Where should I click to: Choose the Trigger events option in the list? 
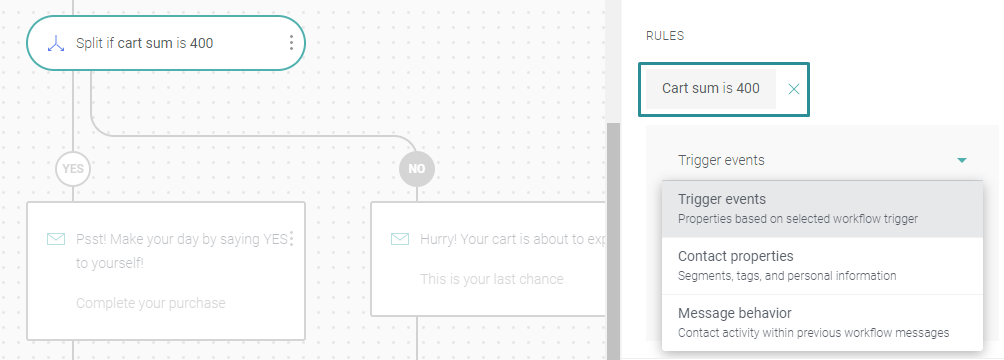coord(822,209)
